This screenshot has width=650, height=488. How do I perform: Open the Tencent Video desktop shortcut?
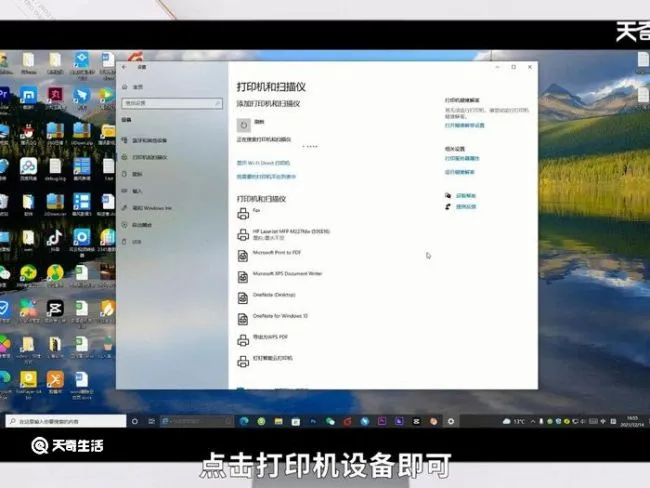click(x=105, y=98)
